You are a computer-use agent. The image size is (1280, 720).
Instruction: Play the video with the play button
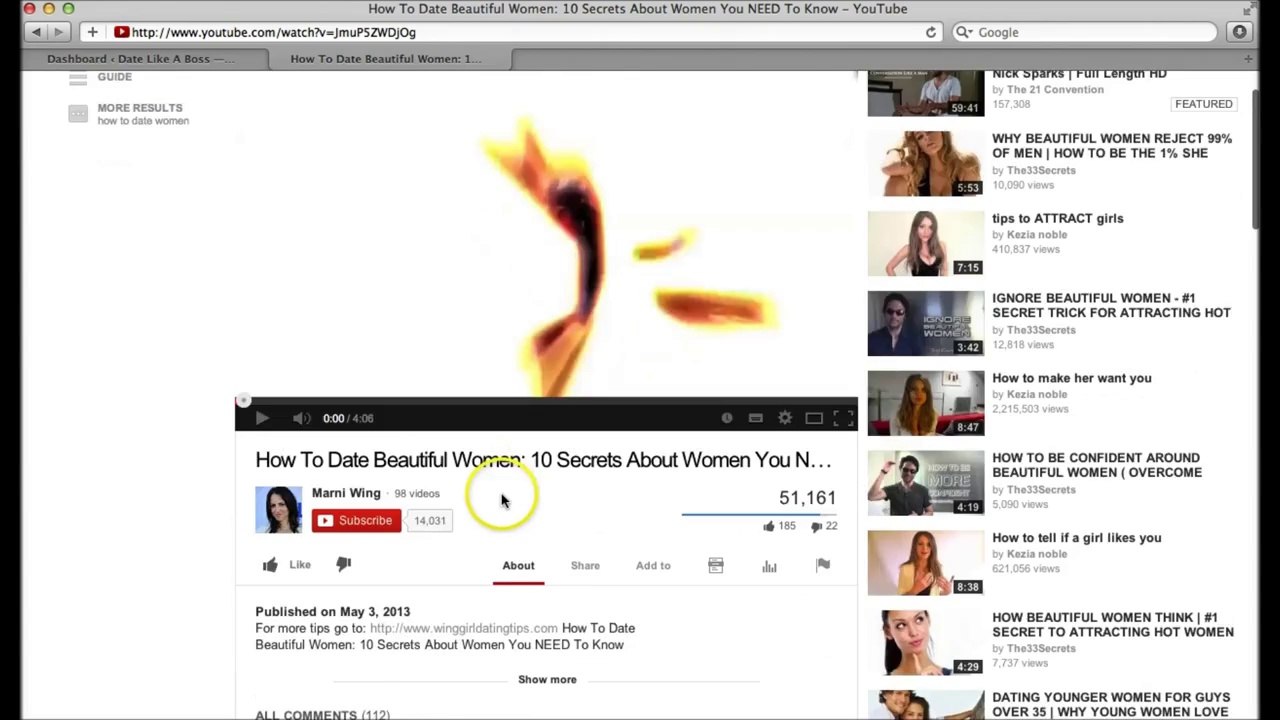pos(262,418)
